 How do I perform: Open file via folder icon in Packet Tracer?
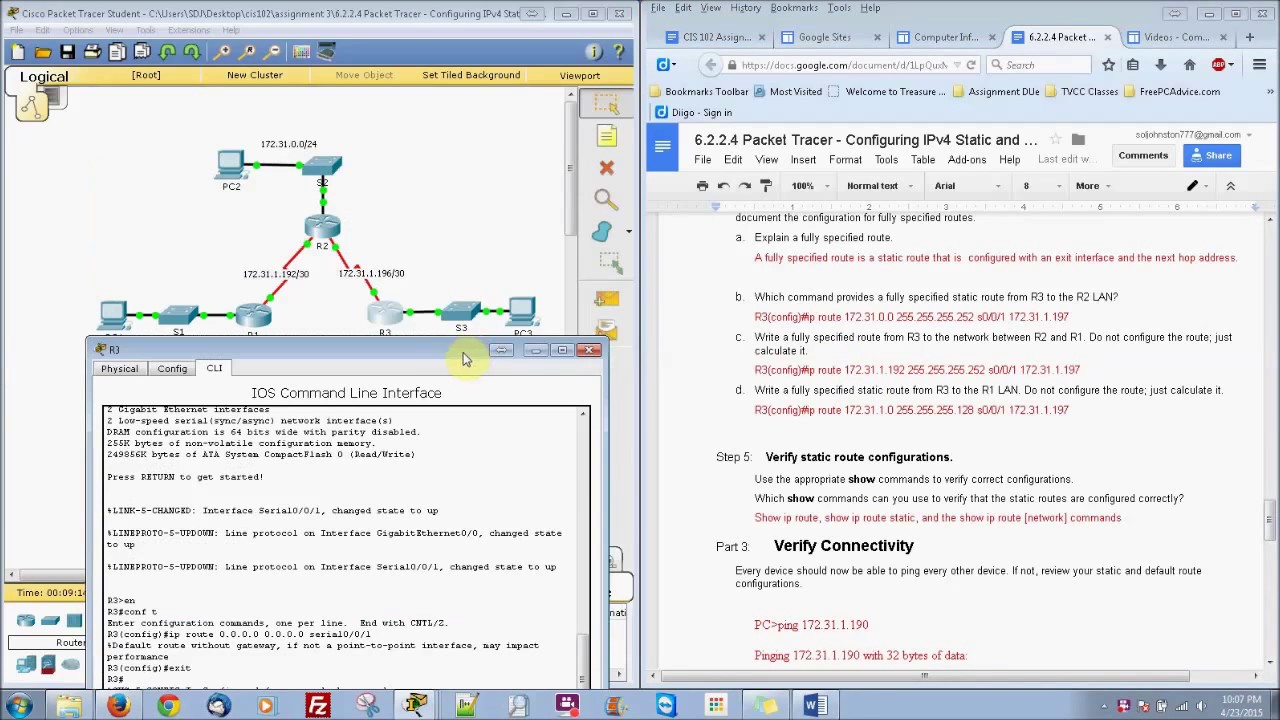43,52
